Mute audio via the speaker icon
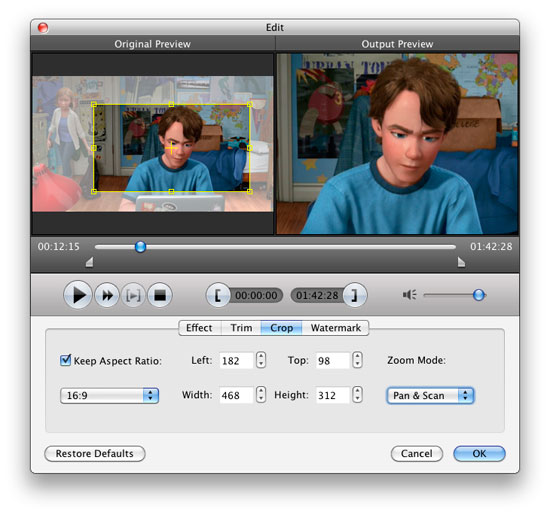550x515 pixels. coord(409,295)
